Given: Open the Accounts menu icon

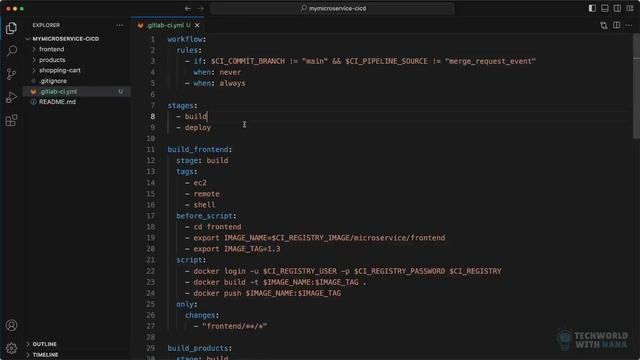Looking at the screenshot, I should [11, 325].
